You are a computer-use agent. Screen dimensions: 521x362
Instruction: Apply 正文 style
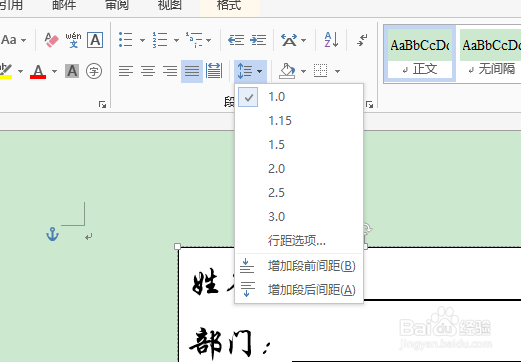[420, 53]
